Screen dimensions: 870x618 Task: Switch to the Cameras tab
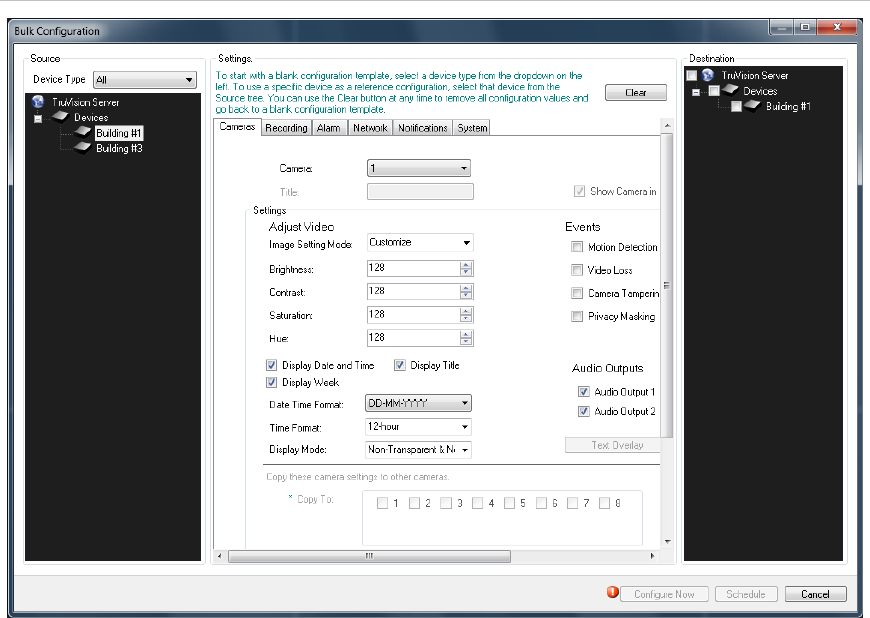pos(237,126)
